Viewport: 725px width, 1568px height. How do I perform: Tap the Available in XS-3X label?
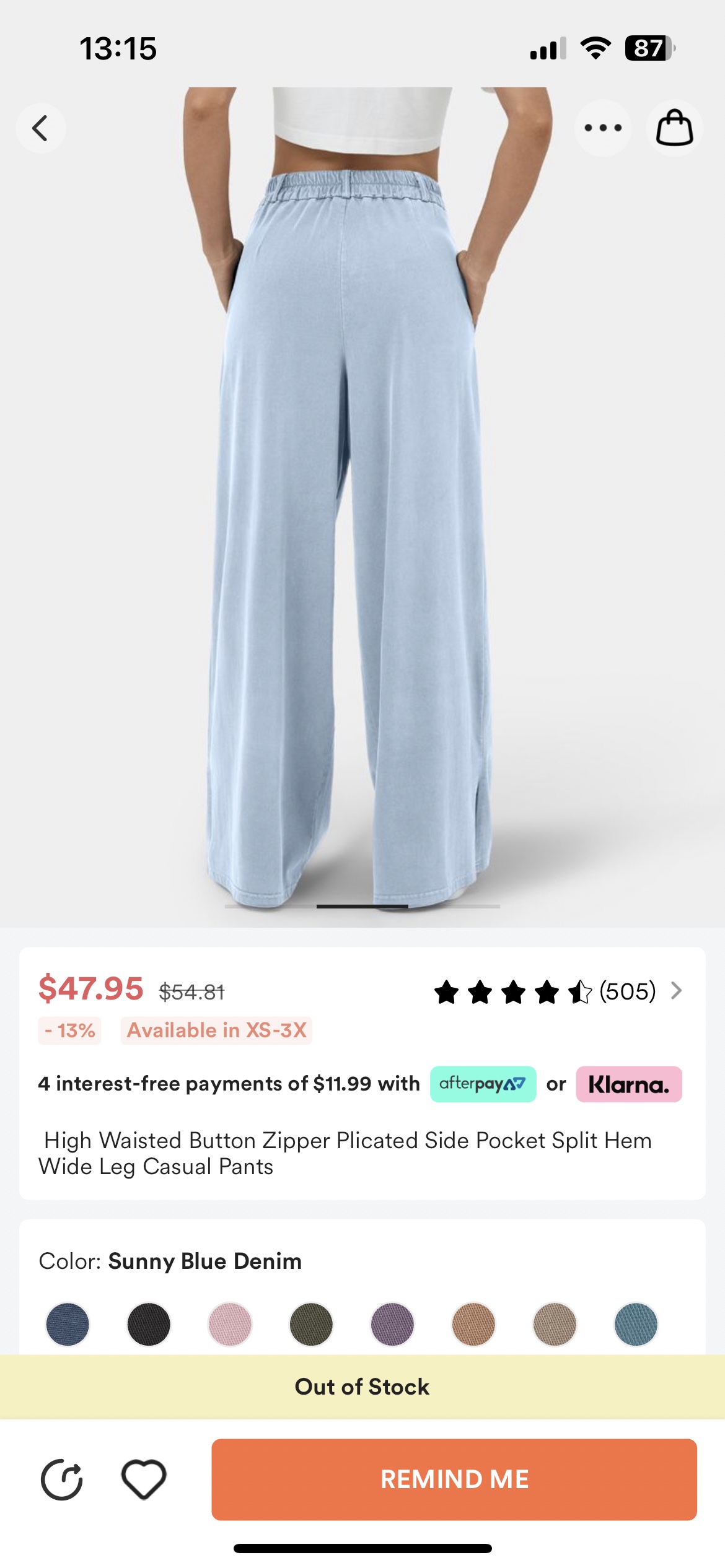217,1030
